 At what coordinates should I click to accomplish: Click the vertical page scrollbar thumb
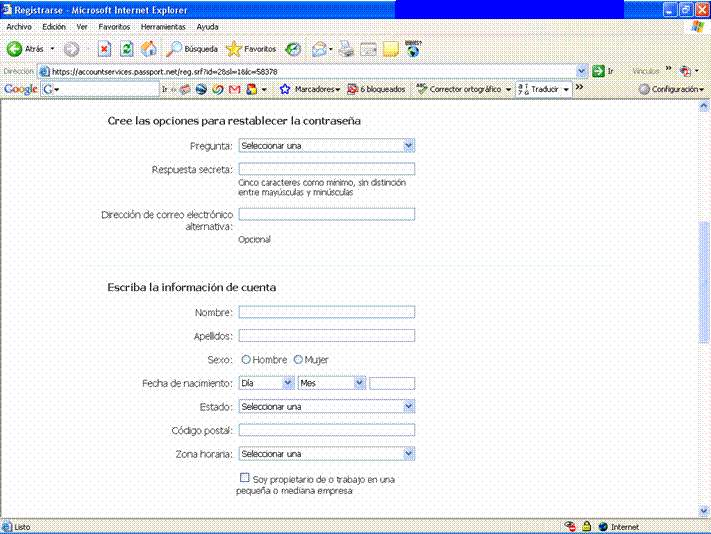704,282
